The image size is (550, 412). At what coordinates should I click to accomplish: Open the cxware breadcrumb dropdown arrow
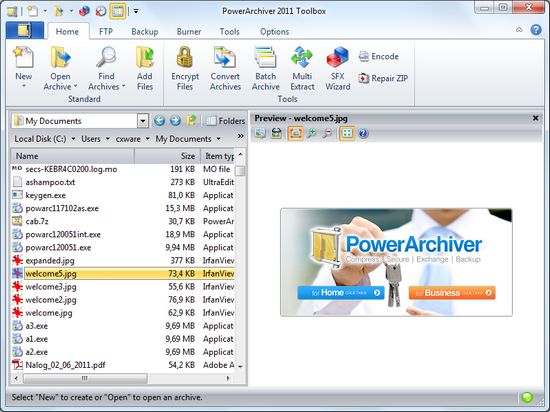(x=148, y=139)
